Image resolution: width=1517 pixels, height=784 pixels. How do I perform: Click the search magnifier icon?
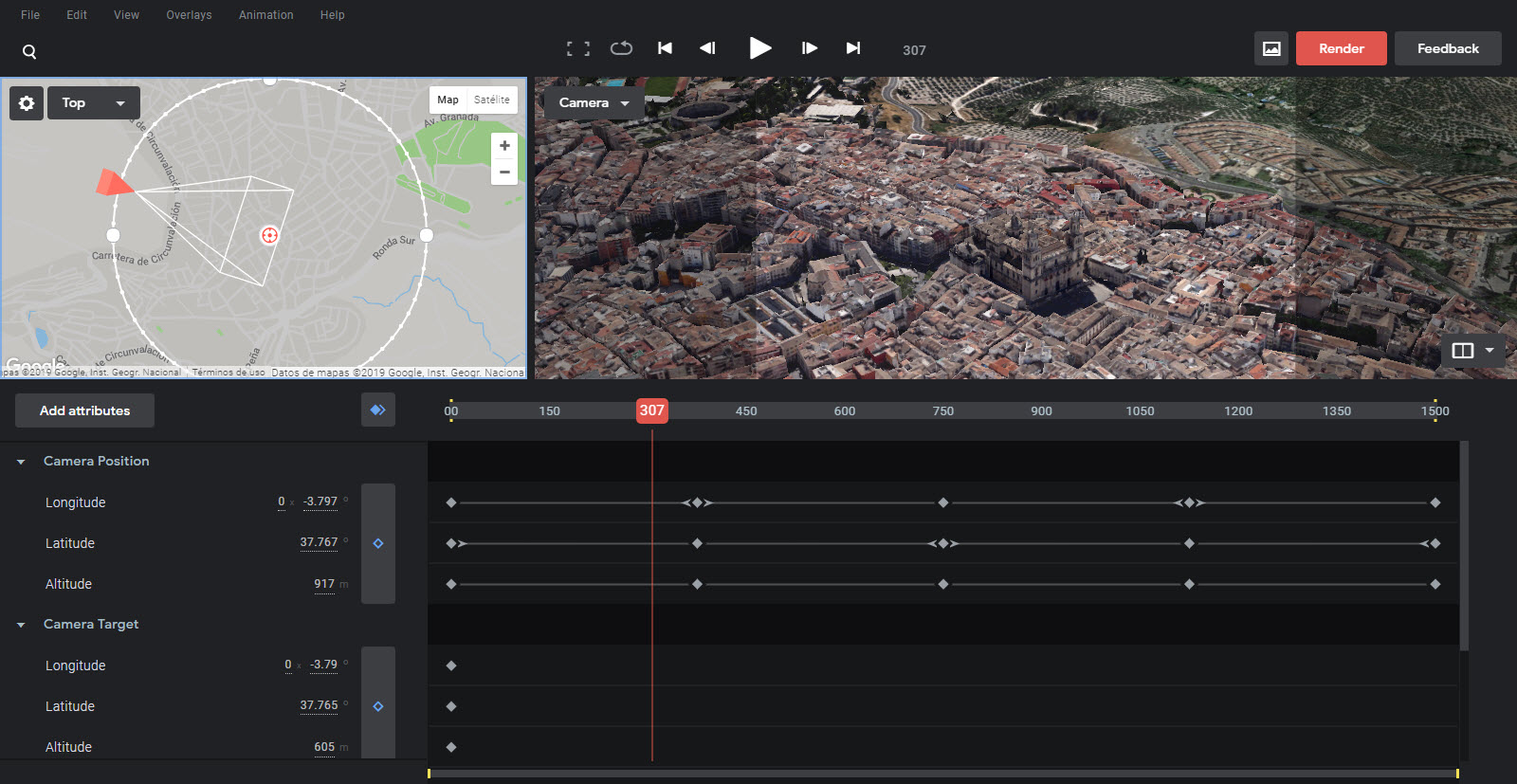coord(29,51)
